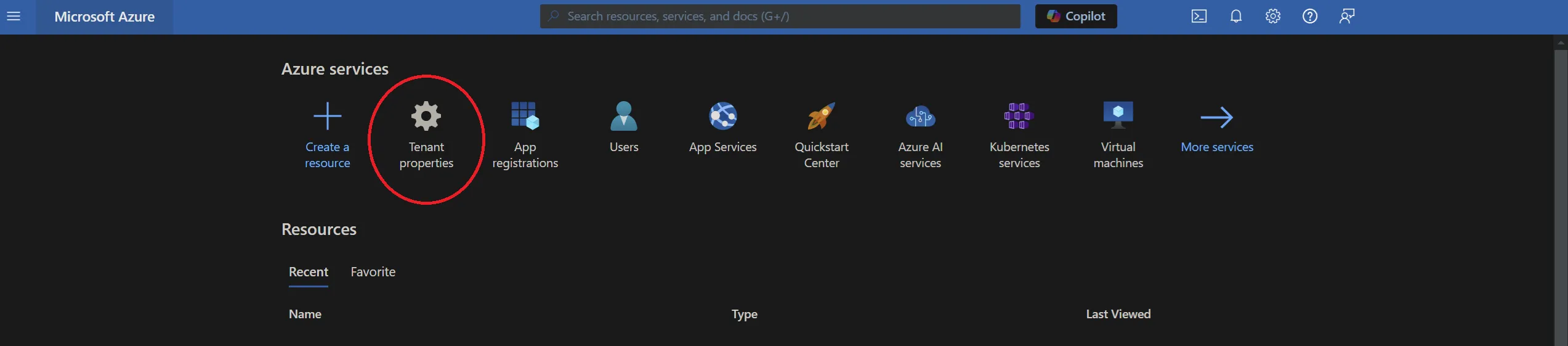Click the Tenant properties label
This screenshot has width=1568, height=346.
click(426, 155)
